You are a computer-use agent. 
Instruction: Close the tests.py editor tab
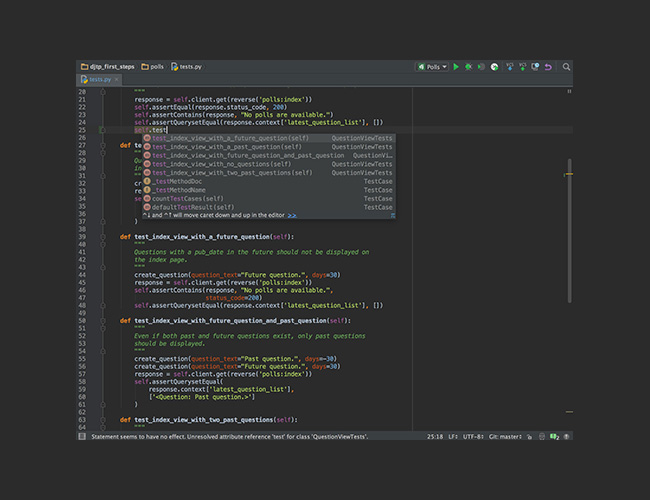tap(116, 79)
